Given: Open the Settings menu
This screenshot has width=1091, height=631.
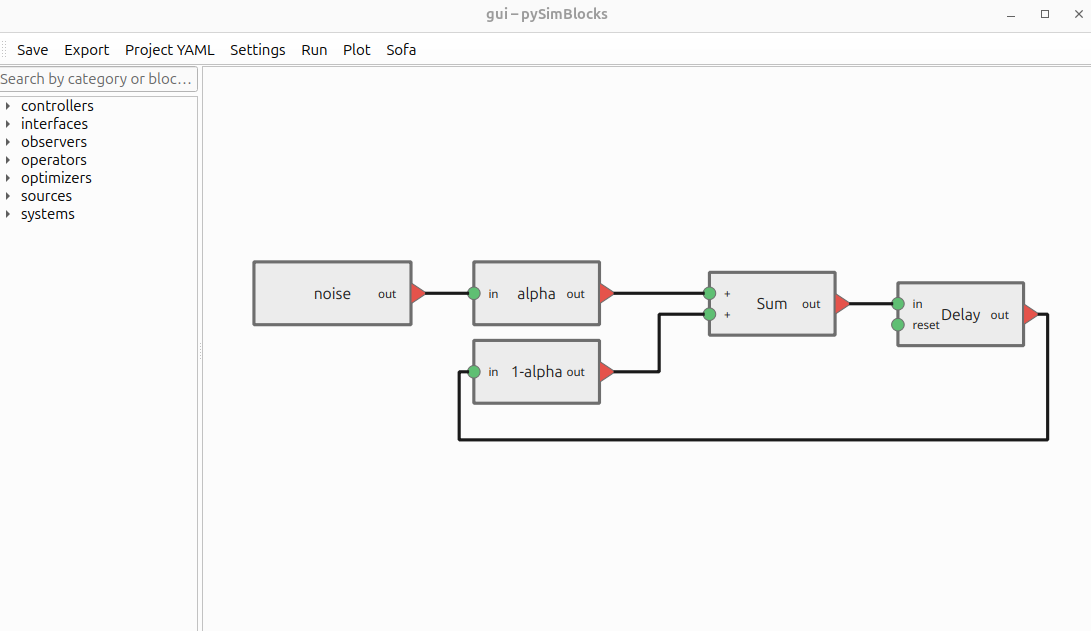Looking at the screenshot, I should [257, 49].
